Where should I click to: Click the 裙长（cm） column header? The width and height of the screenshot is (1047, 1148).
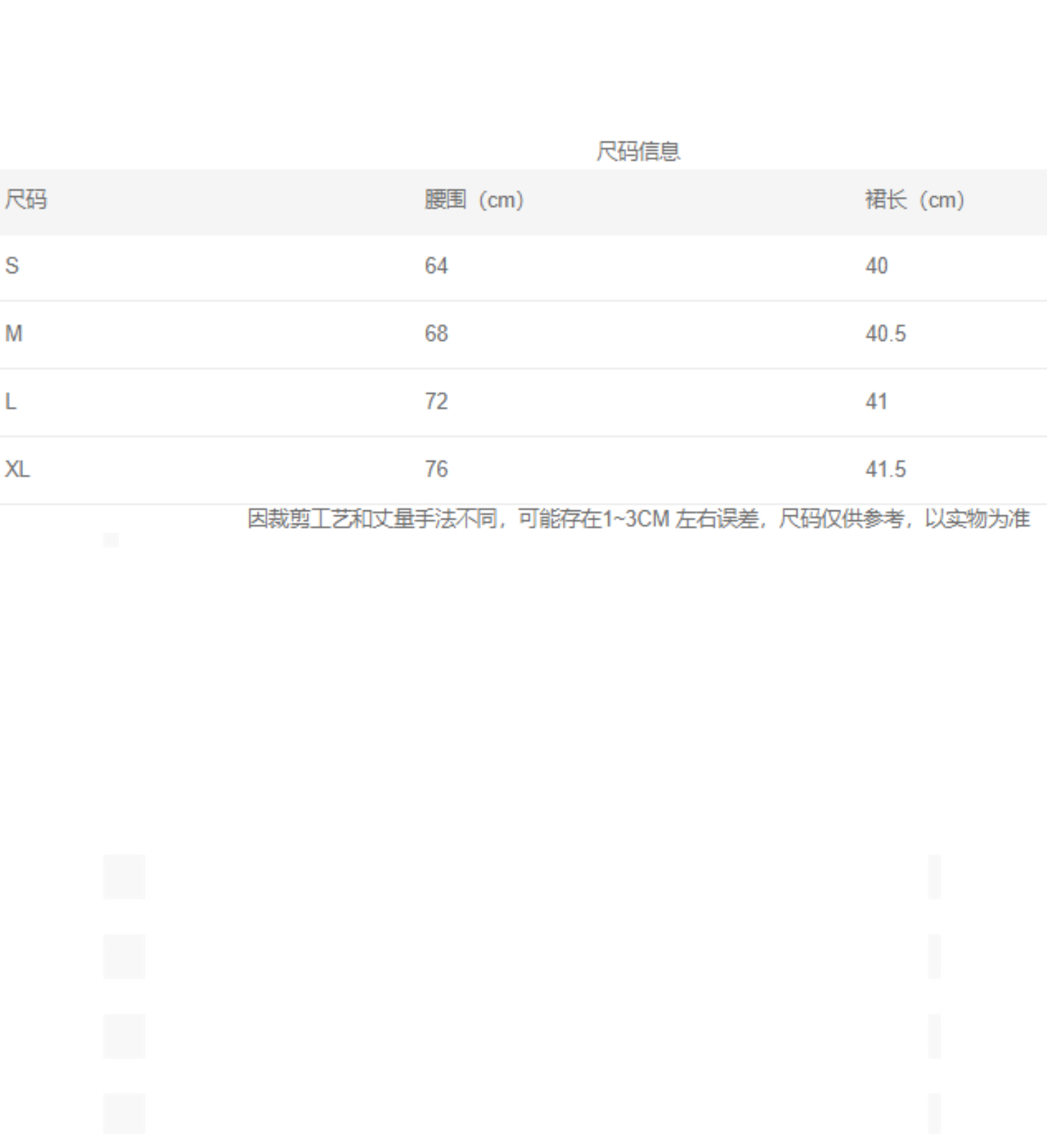[914, 200]
